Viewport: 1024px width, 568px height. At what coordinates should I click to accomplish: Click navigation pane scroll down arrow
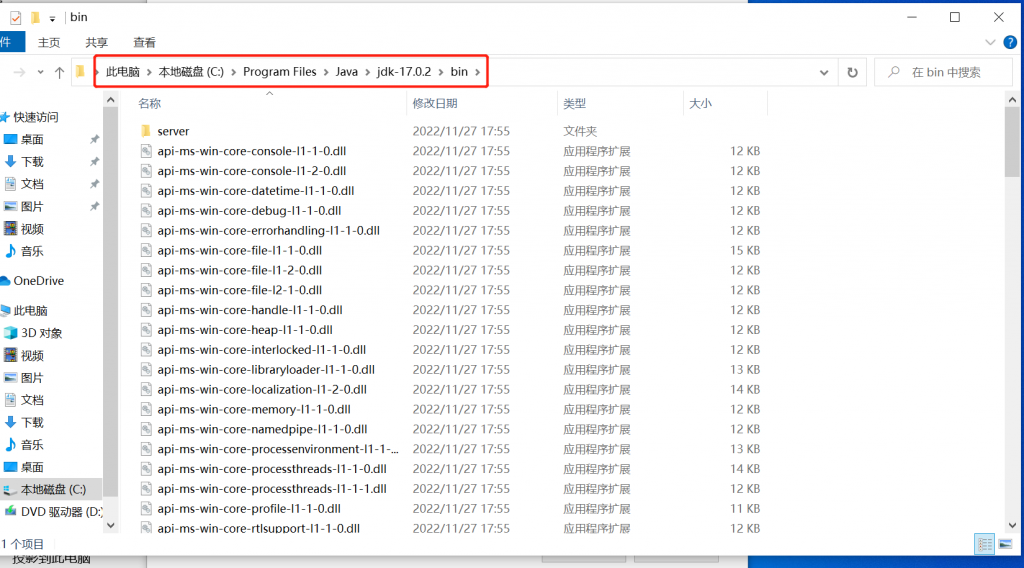coord(110,525)
